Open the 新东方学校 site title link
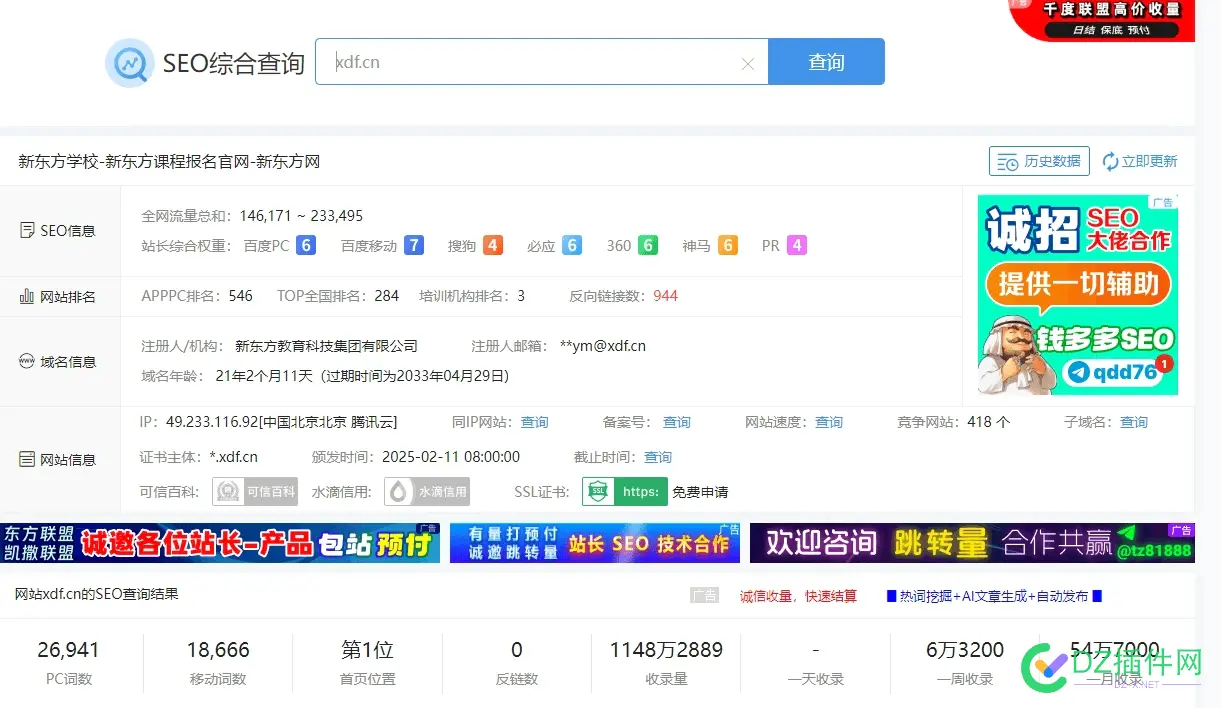1221x708 pixels. pyautogui.click(x=168, y=160)
